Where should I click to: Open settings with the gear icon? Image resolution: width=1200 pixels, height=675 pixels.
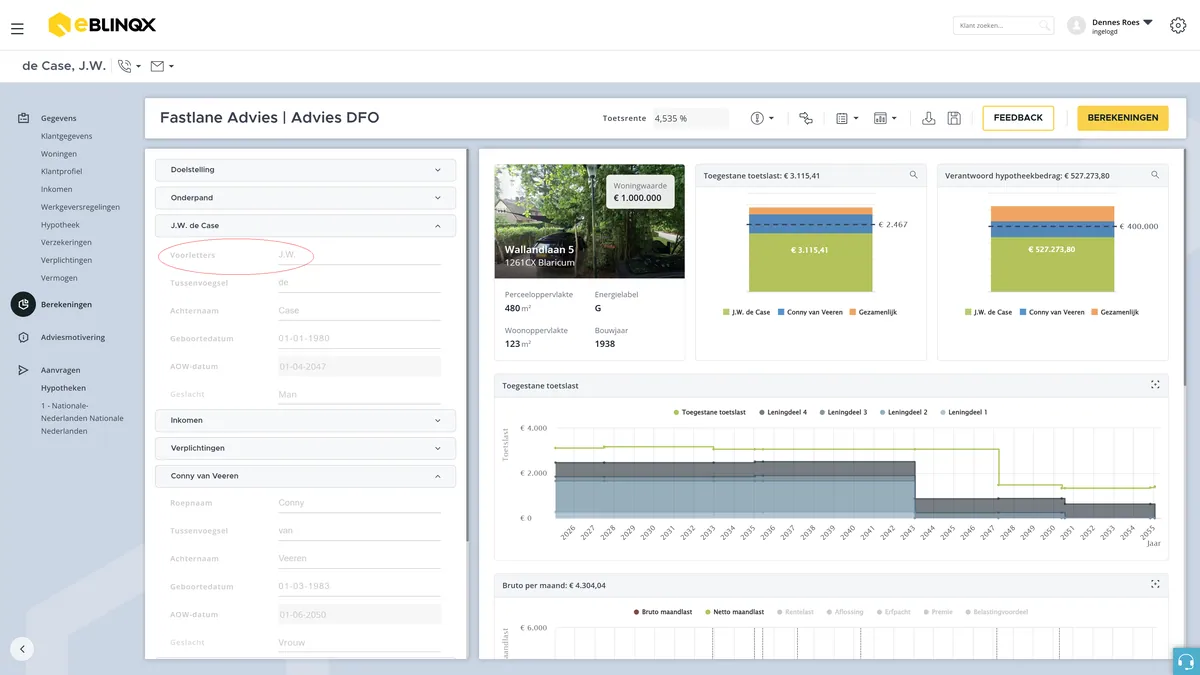(x=1177, y=26)
